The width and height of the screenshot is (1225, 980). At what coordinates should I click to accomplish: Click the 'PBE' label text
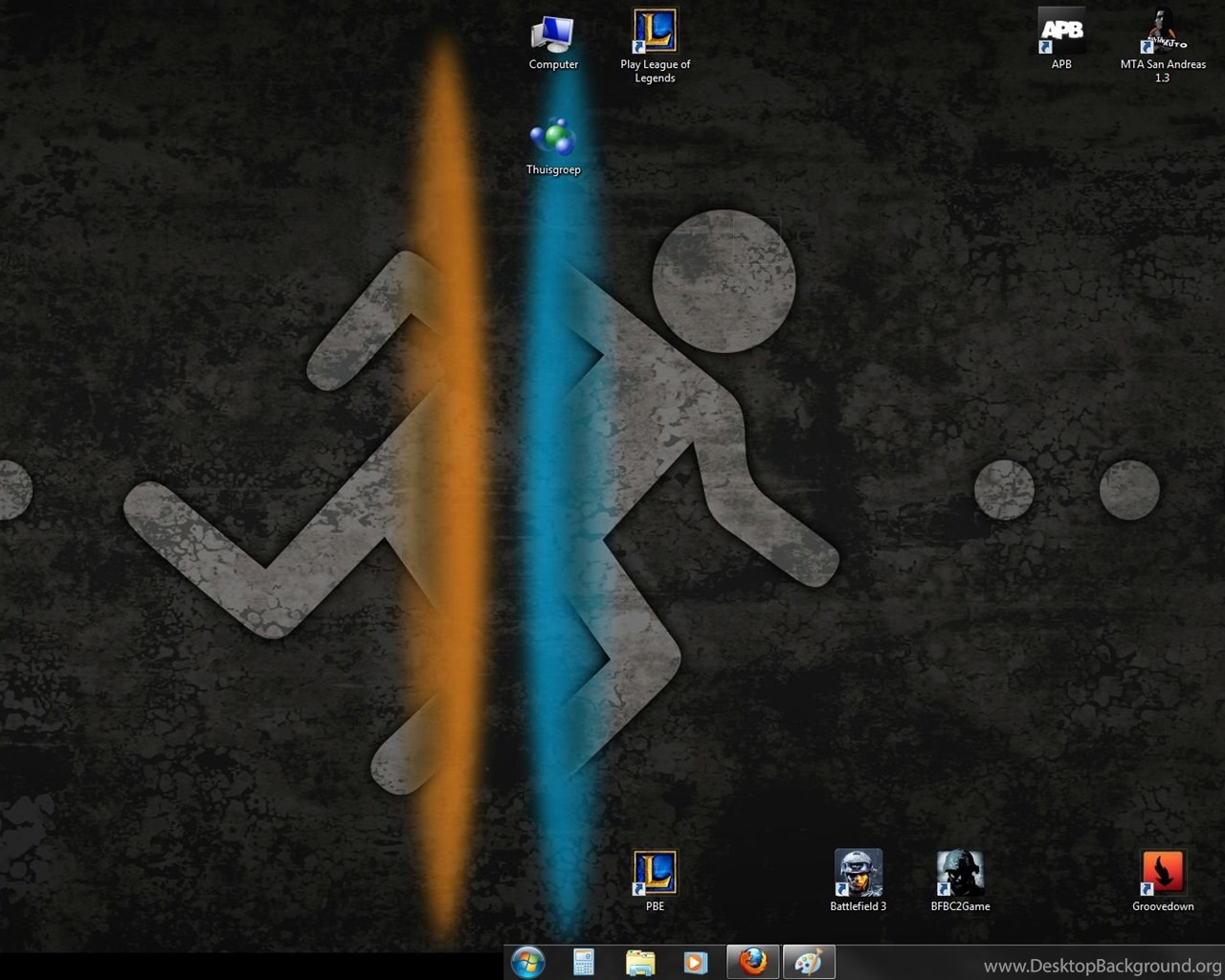pyautogui.click(x=655, y=906)
